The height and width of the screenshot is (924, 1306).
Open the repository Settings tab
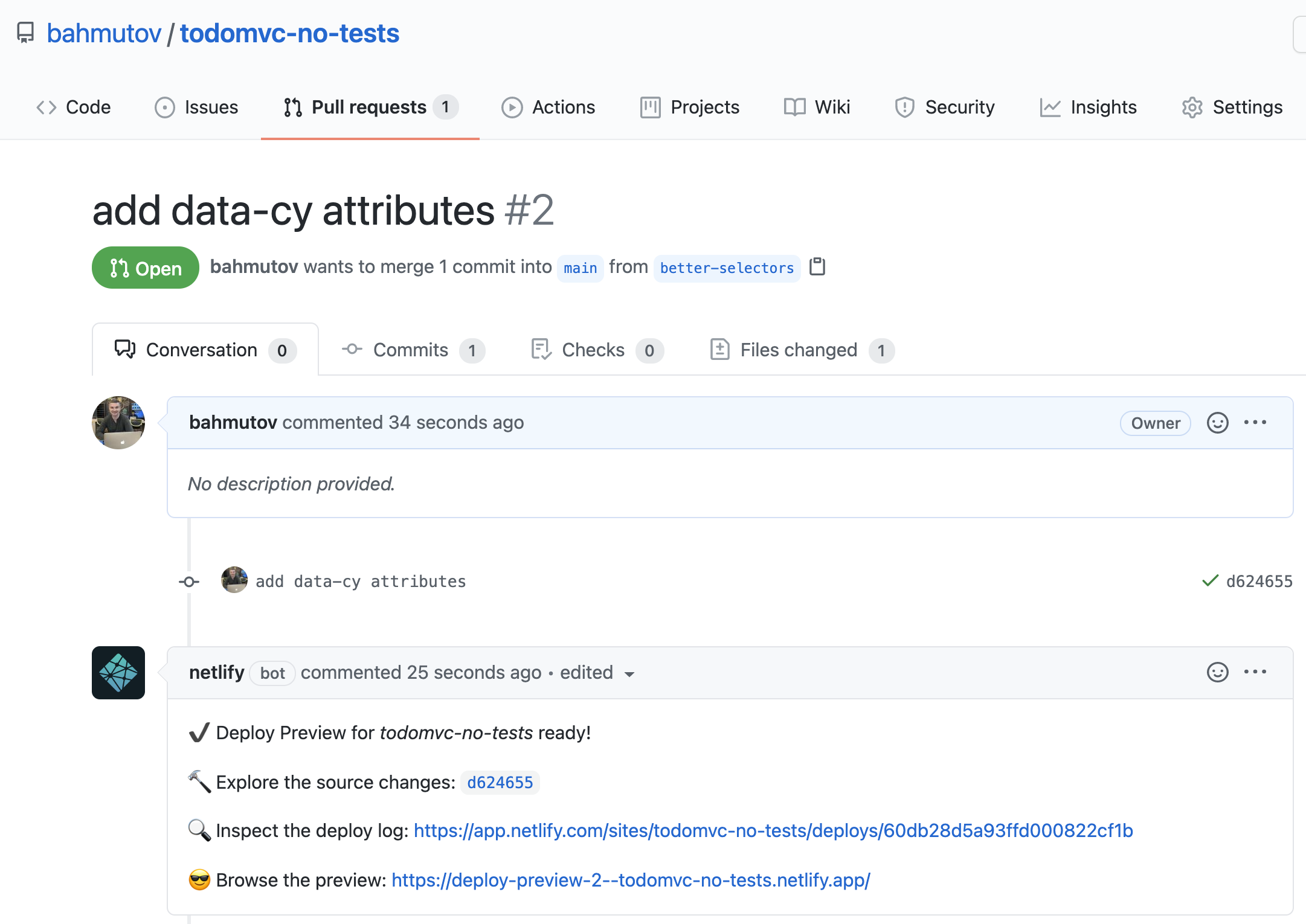point(1232,107)
